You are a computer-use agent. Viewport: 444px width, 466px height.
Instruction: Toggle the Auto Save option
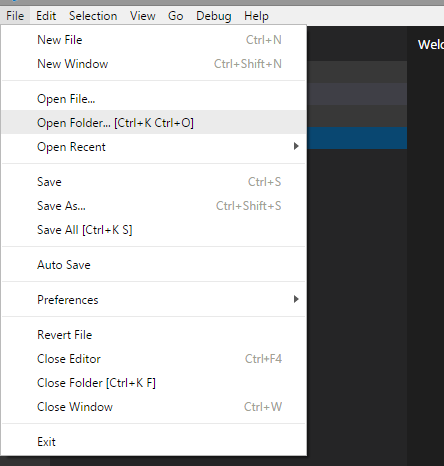pyautogui.click(x=154, y=265)
